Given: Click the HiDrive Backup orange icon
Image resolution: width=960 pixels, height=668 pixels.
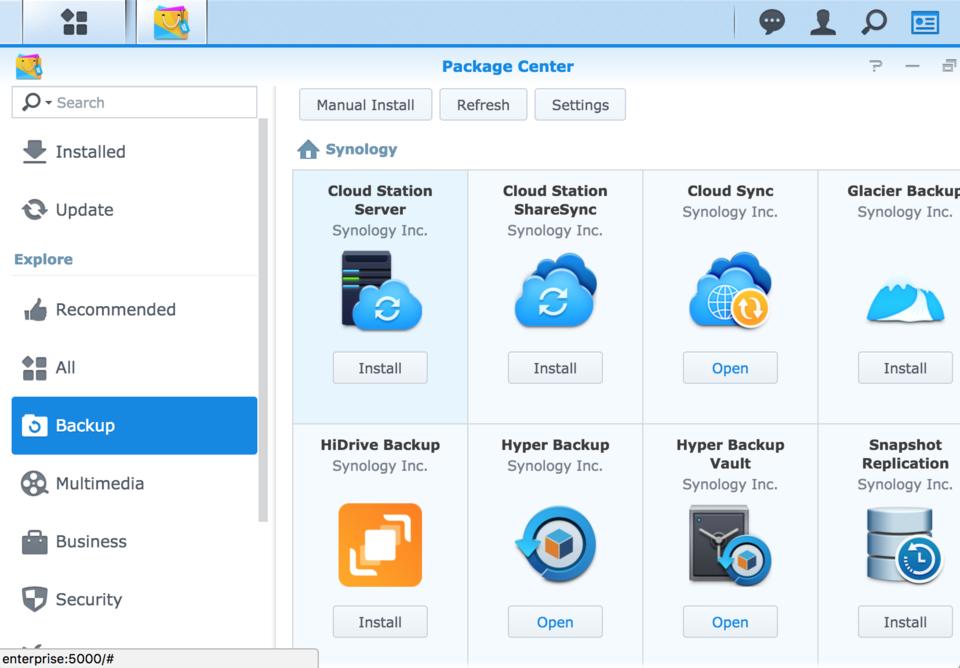Looking at the screenshot, I should pos(380,545).
